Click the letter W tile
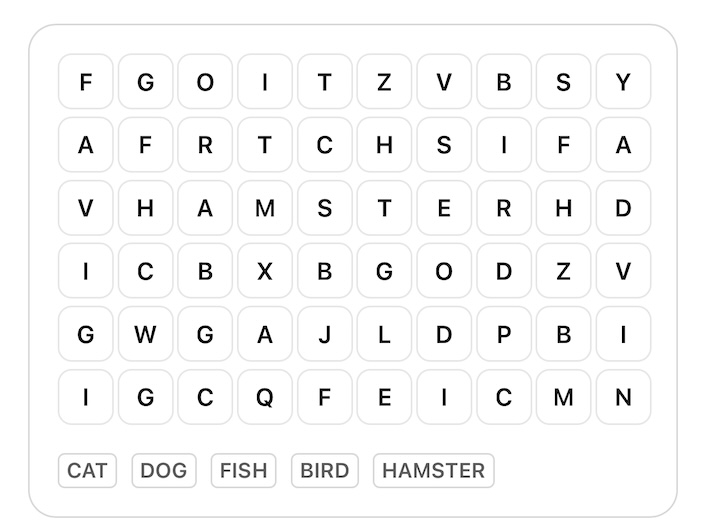706x530 pixels. pos(146,334)
